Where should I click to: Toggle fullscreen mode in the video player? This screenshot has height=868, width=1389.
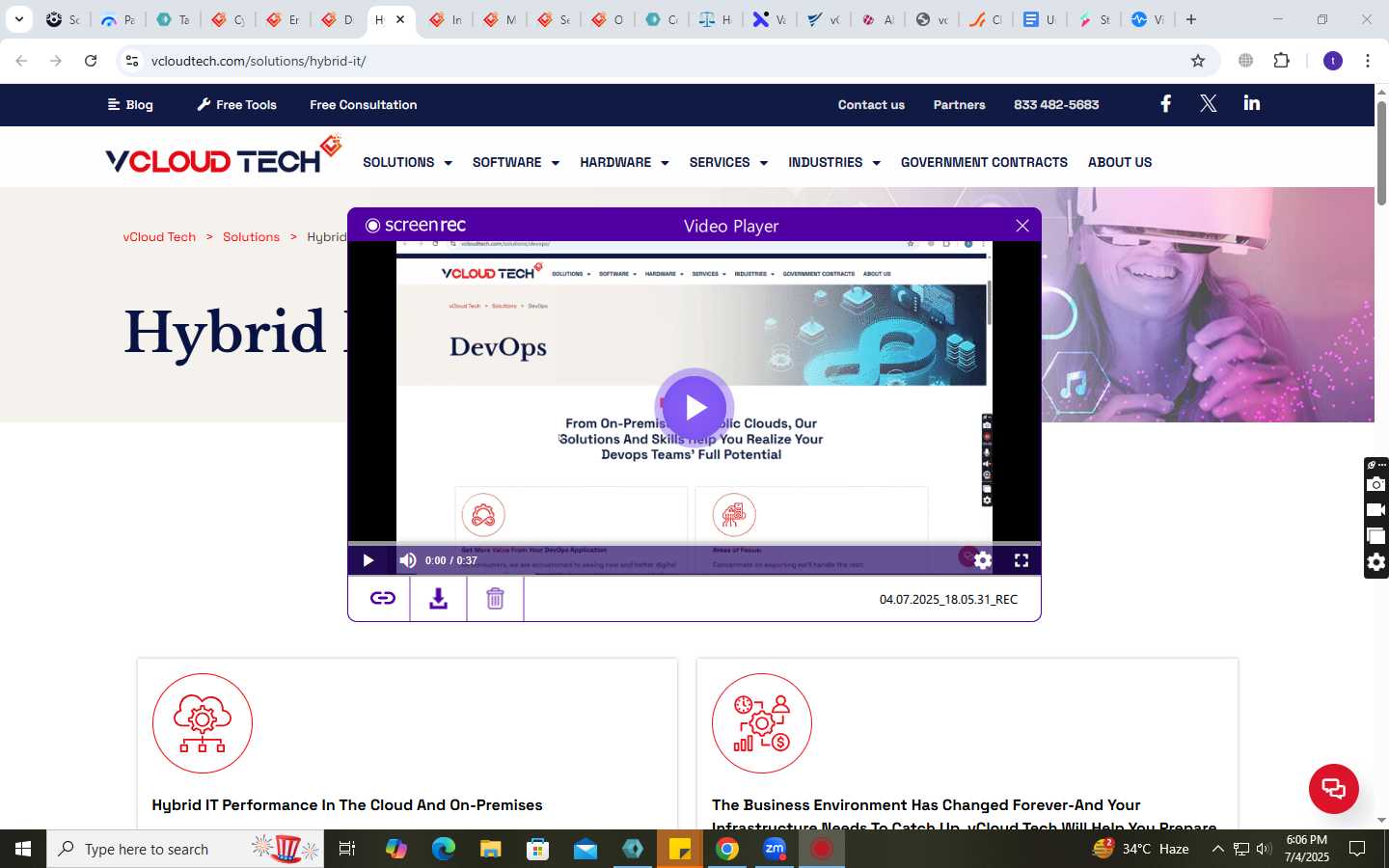click(1021, 560)
